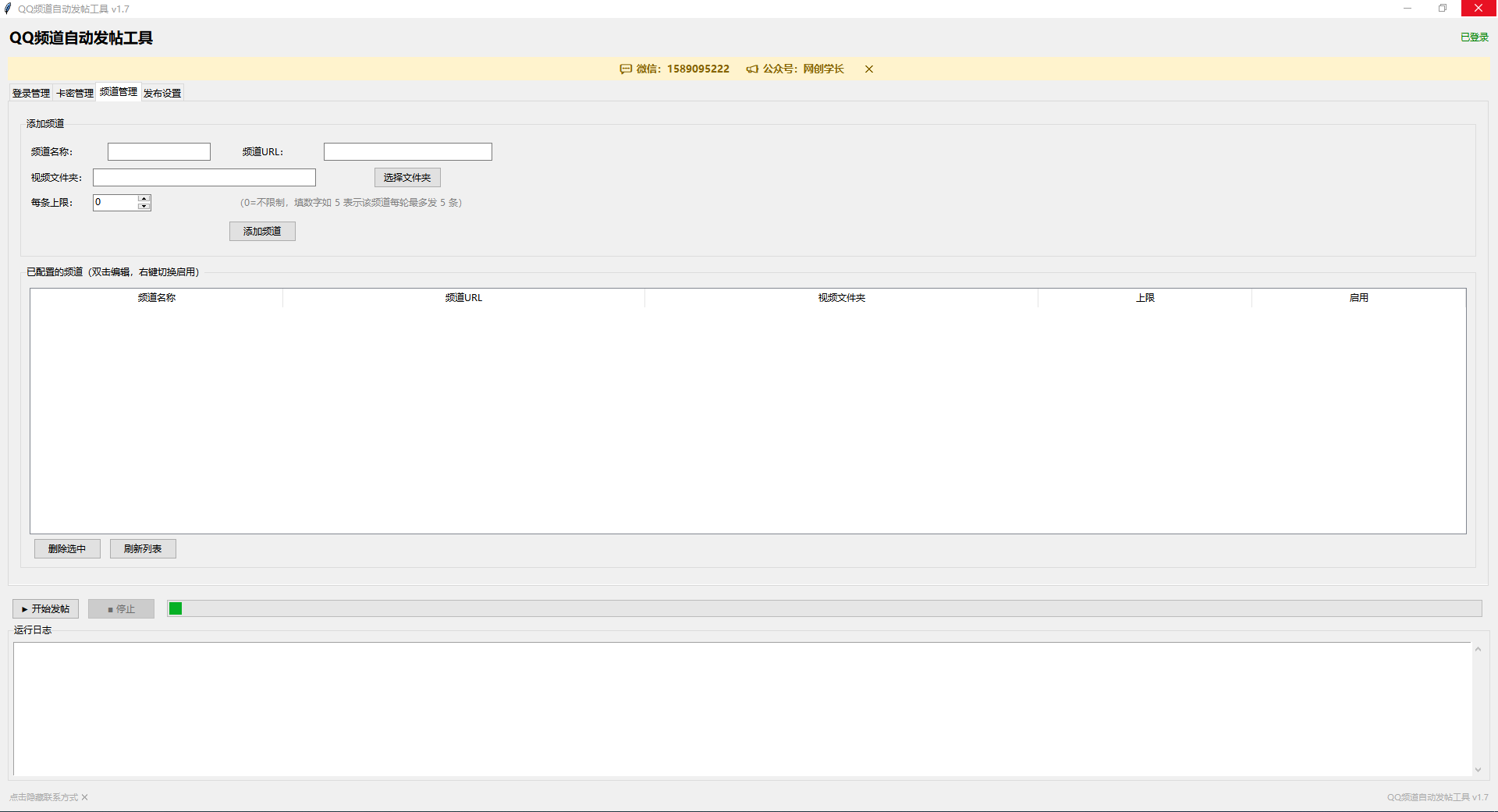Open the 卡密管理 tab

click(x=75, y=93)
